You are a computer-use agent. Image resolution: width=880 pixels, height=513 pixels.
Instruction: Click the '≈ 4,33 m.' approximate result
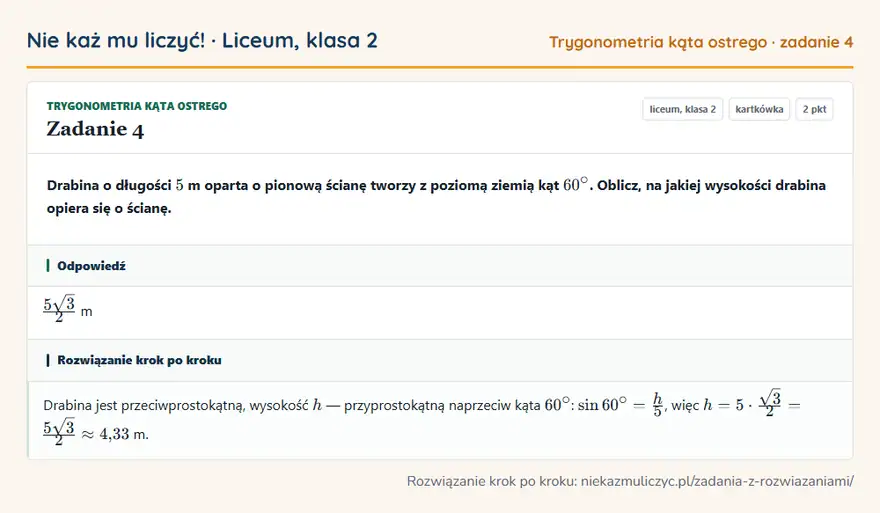point(115,434)
